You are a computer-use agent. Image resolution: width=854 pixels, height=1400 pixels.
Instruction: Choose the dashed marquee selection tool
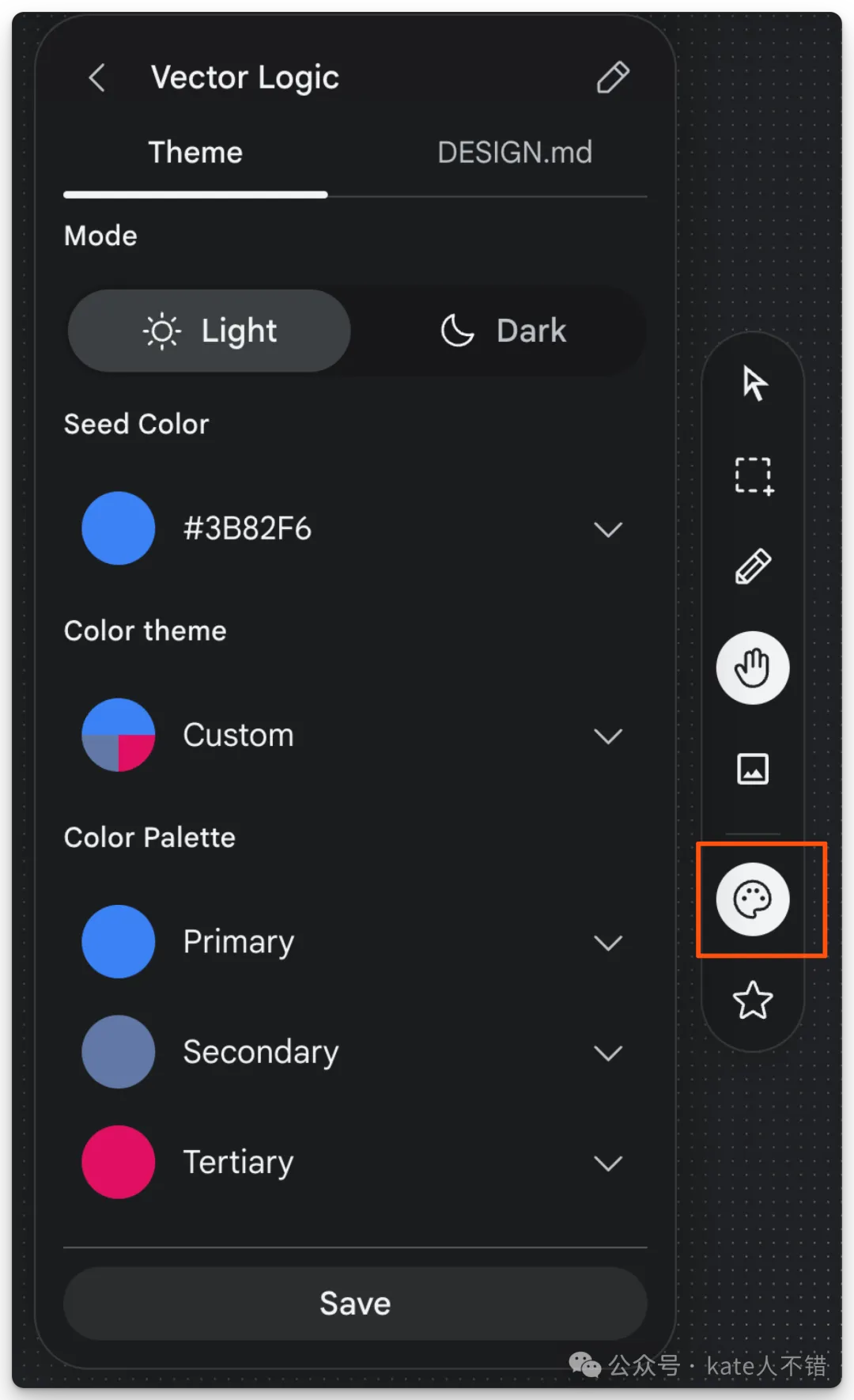[x=754, y=476]
